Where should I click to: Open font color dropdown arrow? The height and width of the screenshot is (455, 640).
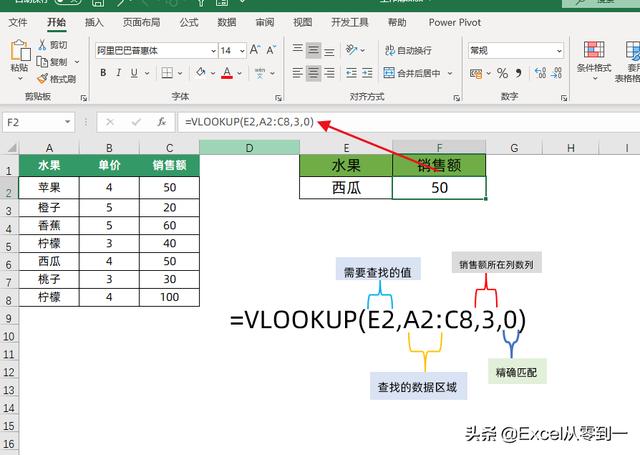click(x=240, y=73)
